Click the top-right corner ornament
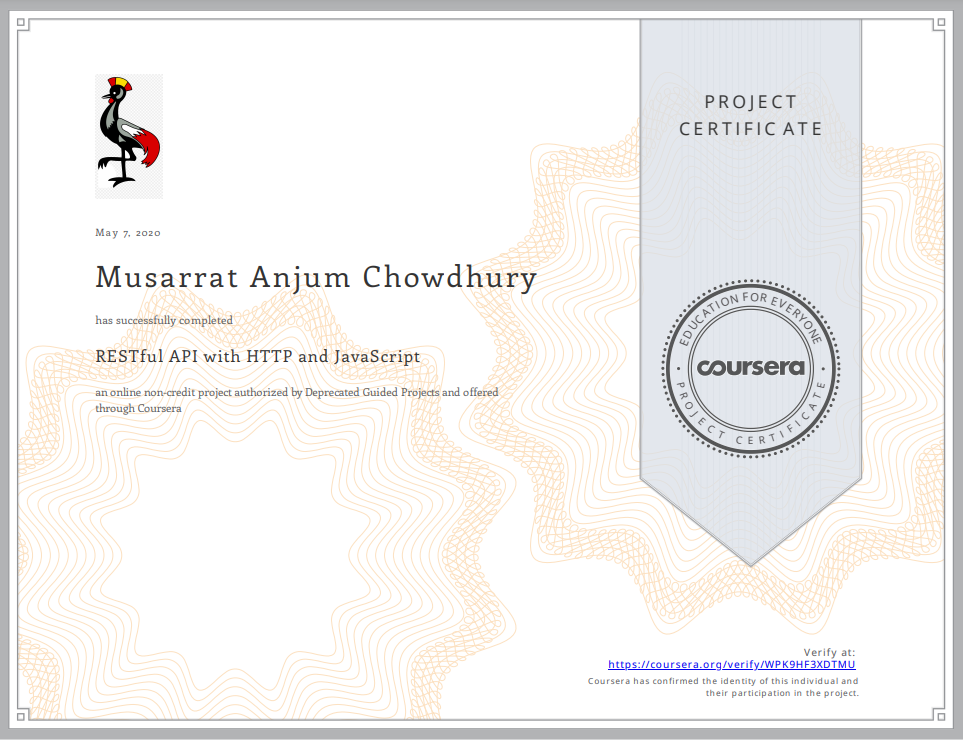Viewport: 963px width, 740px height. 937,26
